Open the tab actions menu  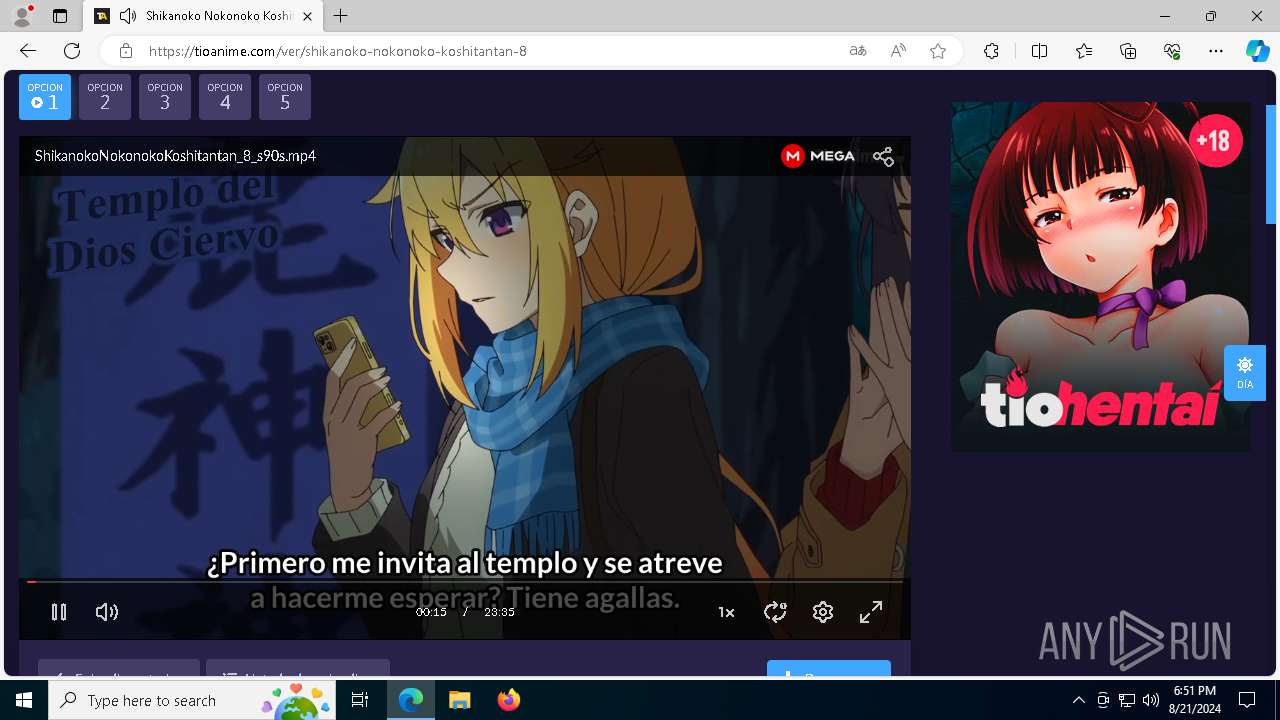60,16
